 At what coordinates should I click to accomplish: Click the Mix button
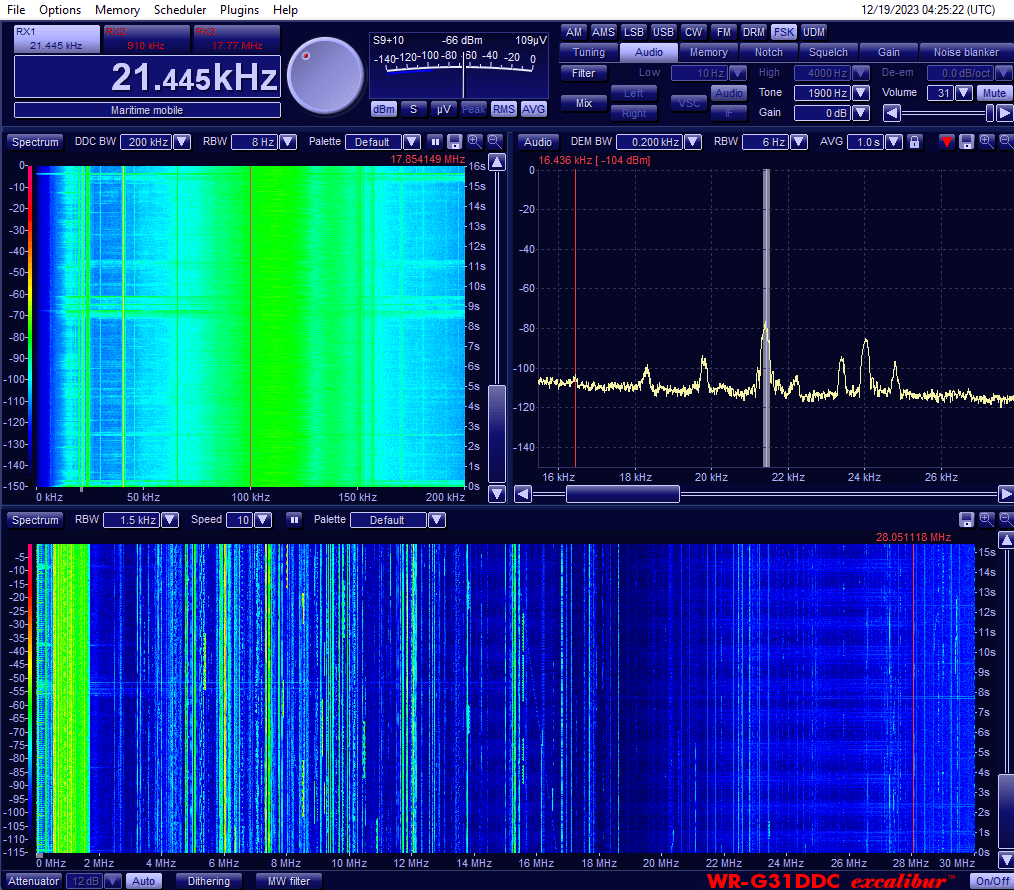583,103
